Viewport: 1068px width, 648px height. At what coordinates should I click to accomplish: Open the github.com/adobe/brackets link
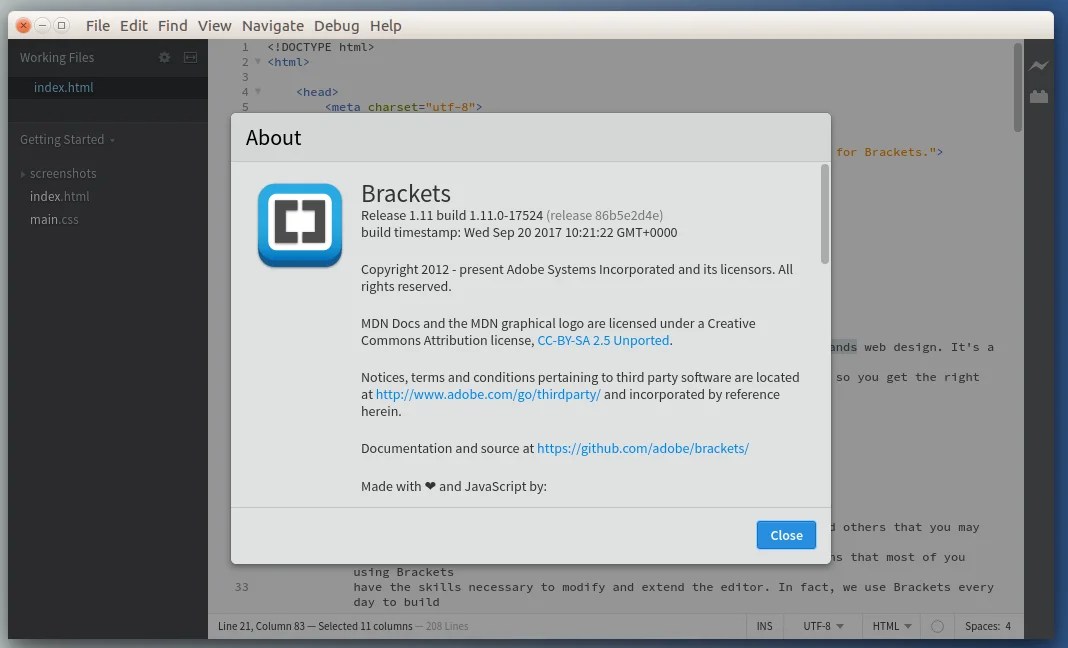pos(643,448)
